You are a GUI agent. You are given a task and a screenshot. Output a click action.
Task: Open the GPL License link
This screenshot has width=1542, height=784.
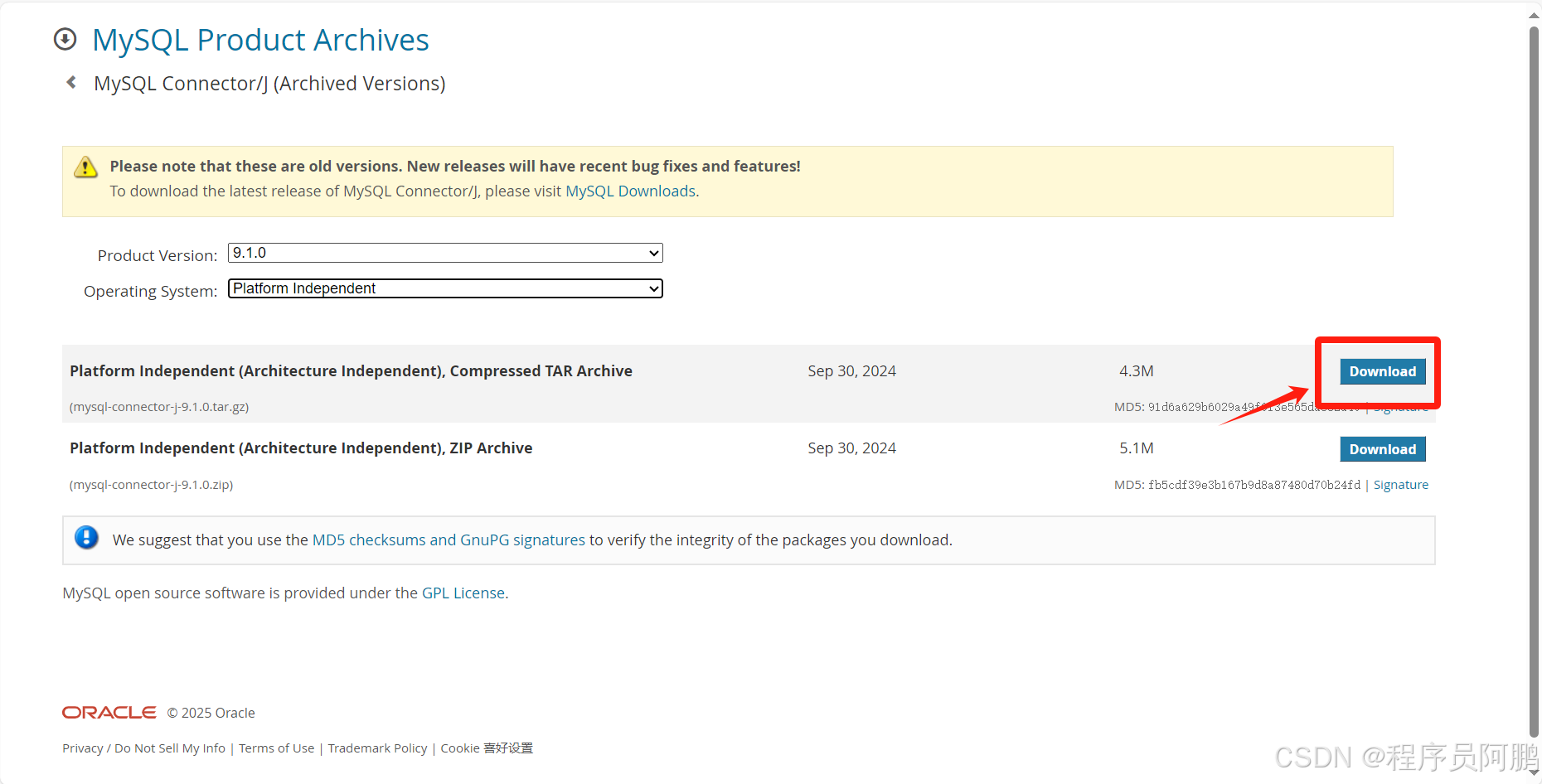[x=463, y=593]
